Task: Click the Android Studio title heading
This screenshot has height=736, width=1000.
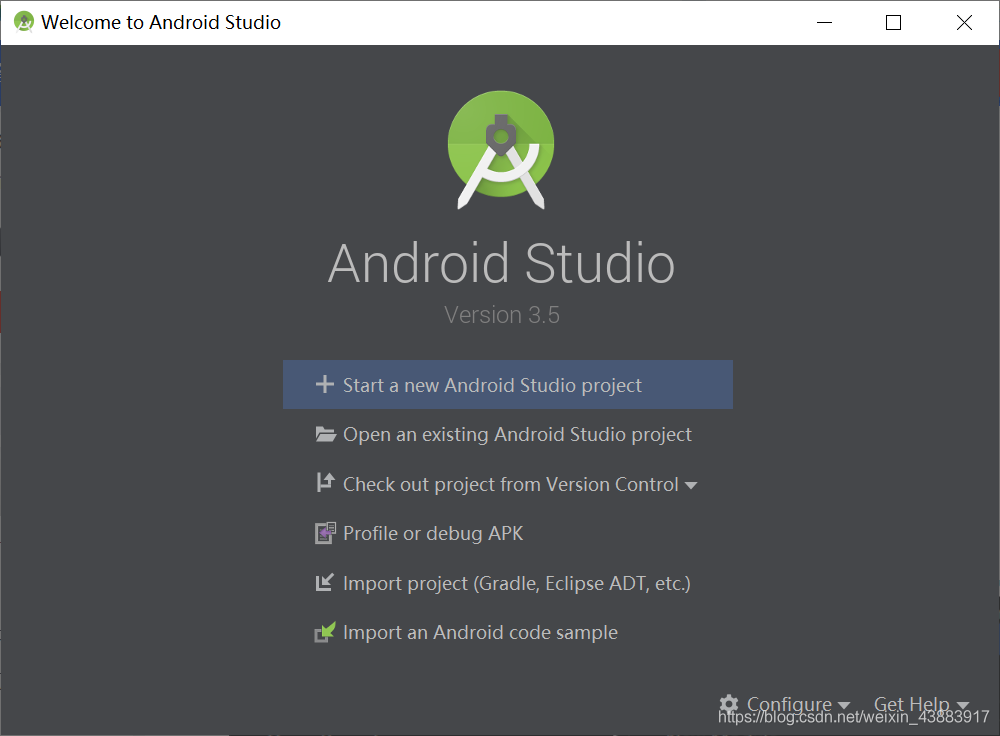Action: pyautogui.click(x=501, y=263)
